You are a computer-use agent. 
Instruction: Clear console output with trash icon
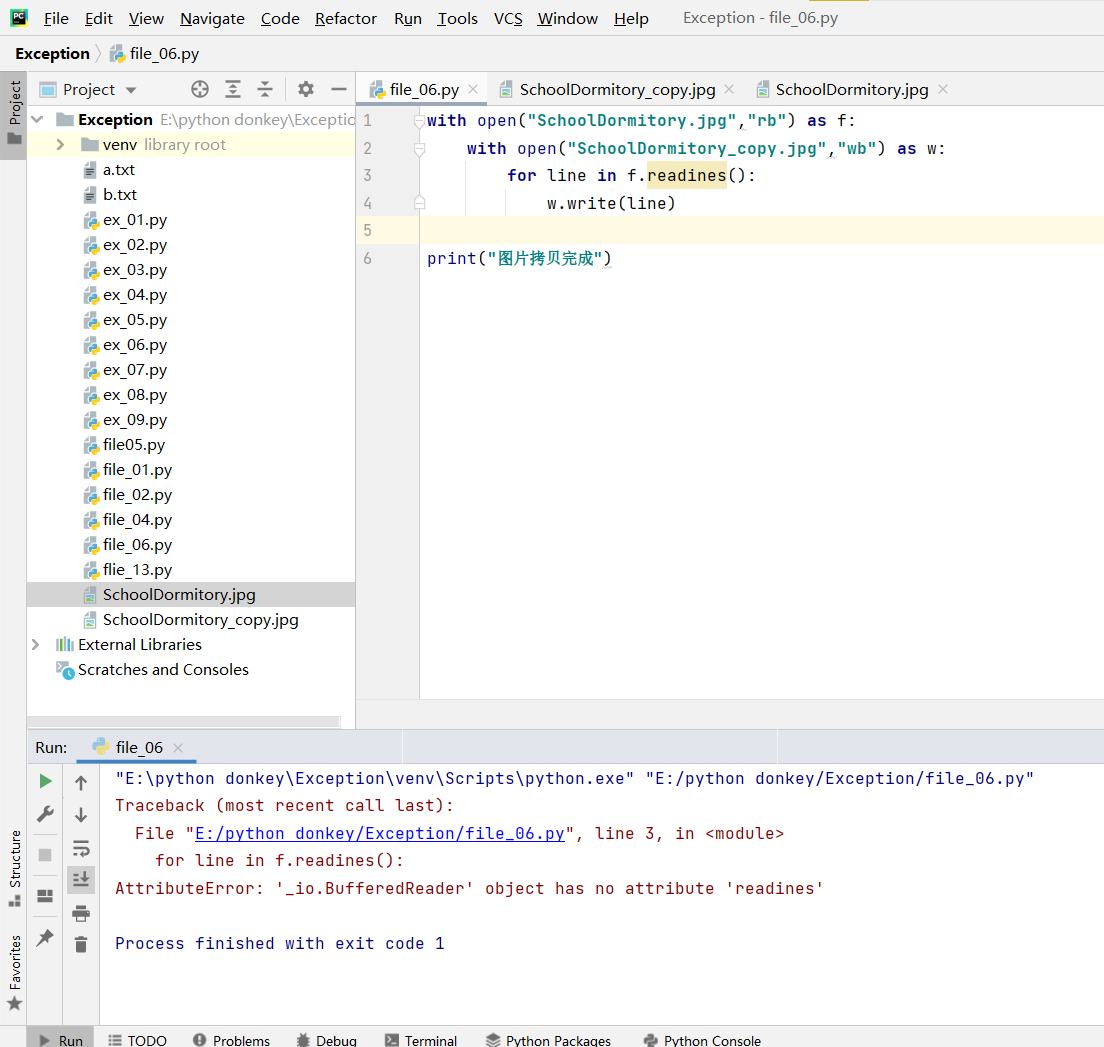coord(81,944)
